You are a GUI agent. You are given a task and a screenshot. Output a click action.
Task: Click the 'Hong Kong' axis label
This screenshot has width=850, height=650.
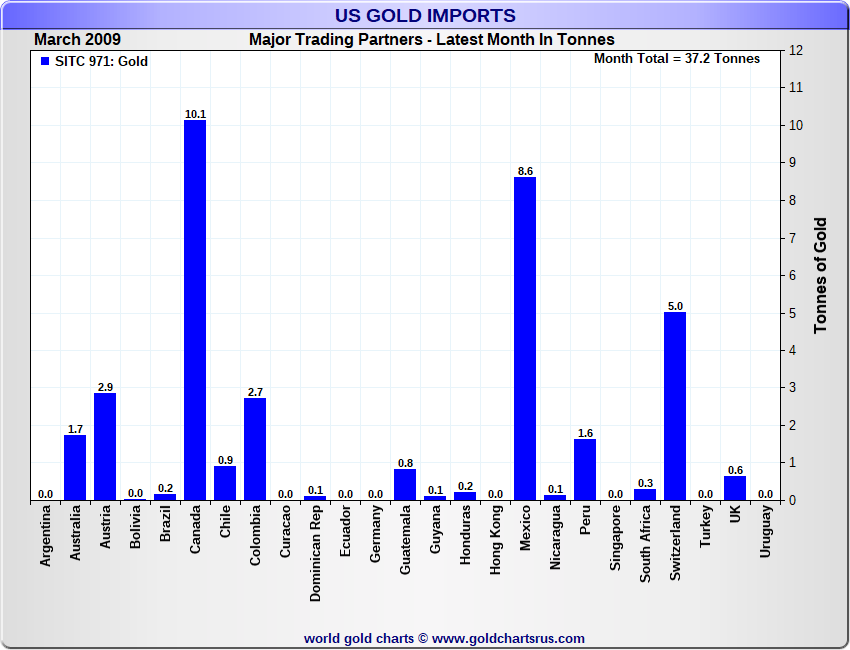[x=495, y=540]
